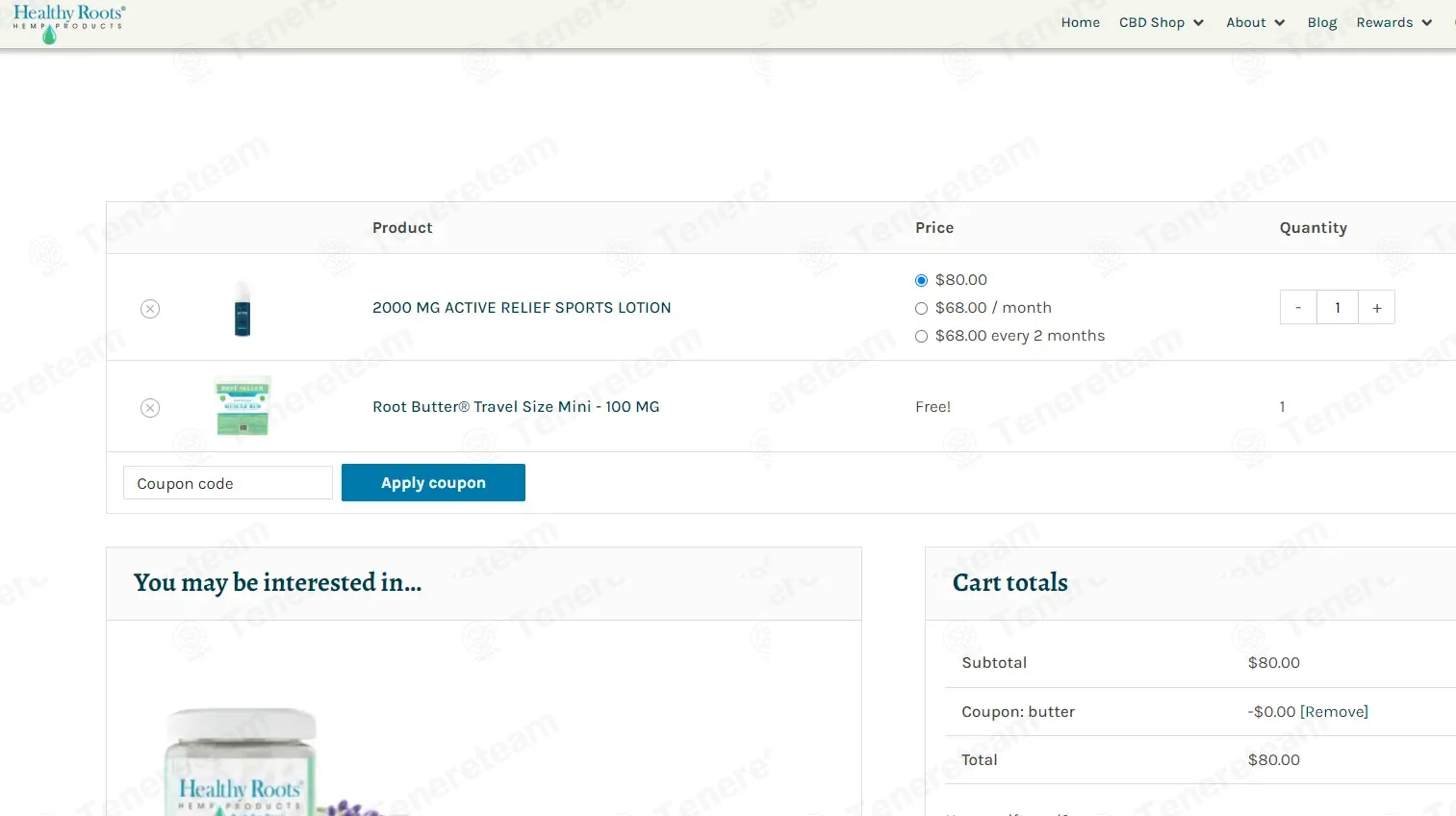Remove the Active Relief Sports Lotion item
1456x816 pixels.
150,309
